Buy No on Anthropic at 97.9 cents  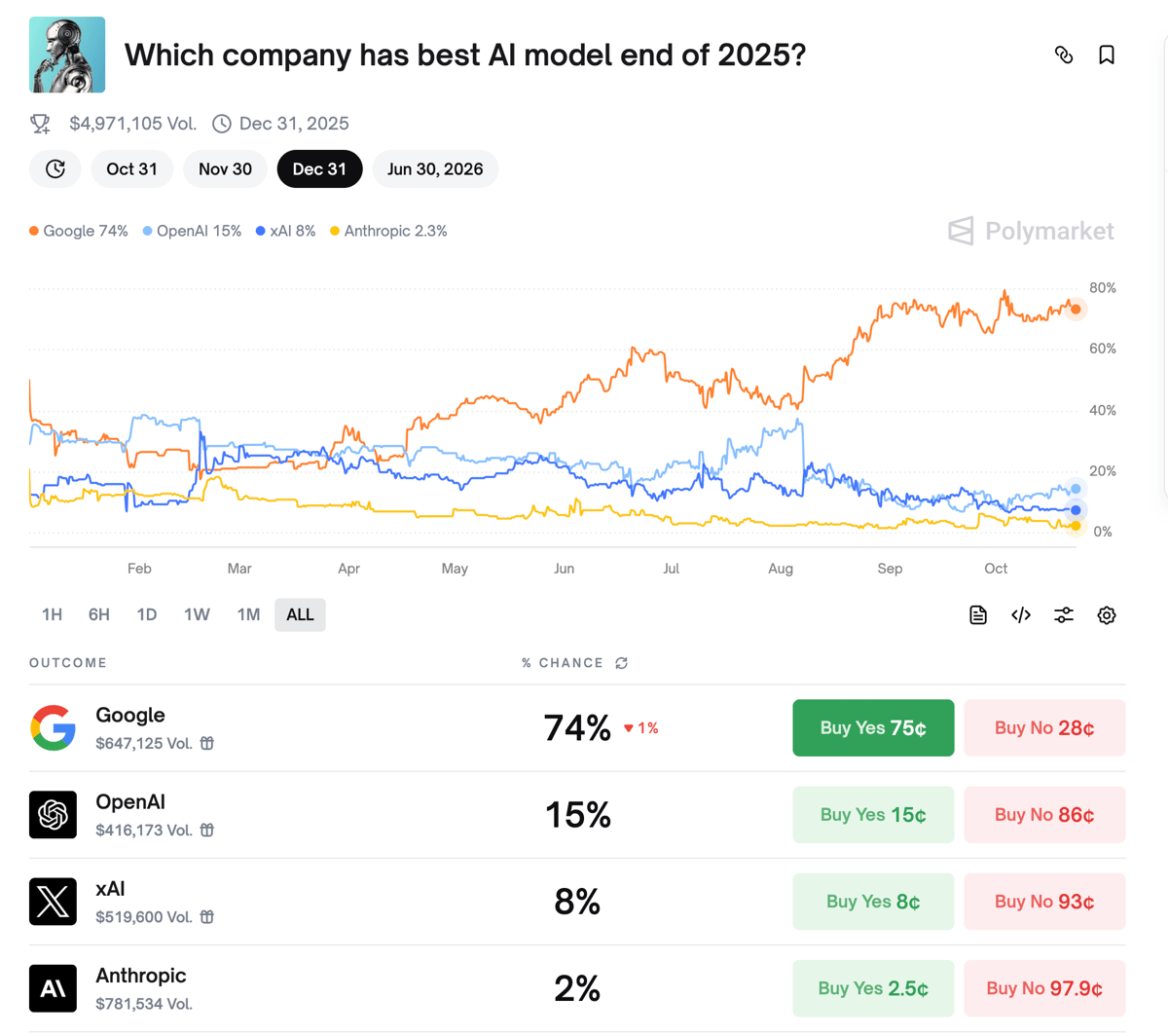coord(1044,987)
